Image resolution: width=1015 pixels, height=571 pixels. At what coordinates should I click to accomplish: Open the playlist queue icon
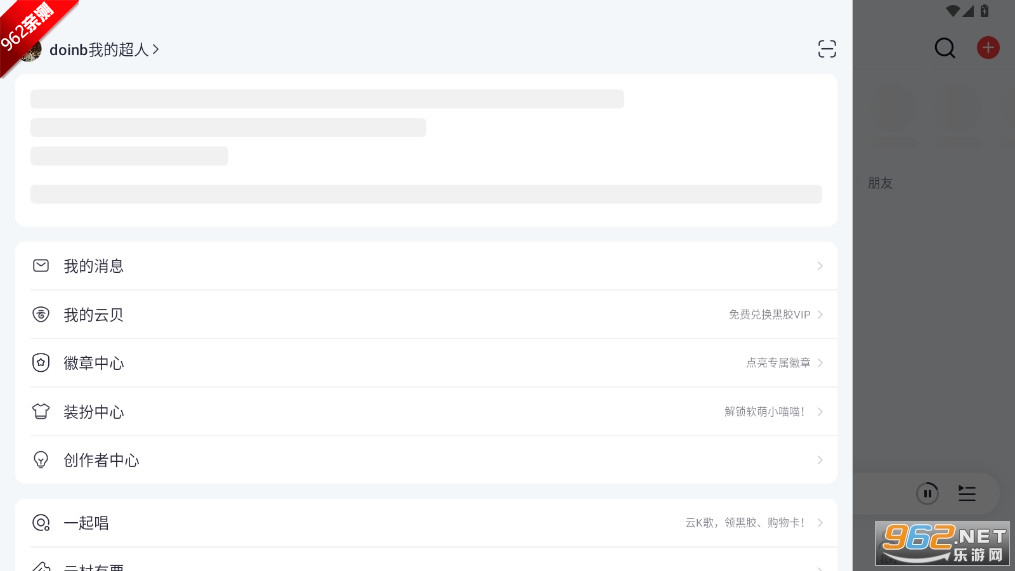point(966,493)
